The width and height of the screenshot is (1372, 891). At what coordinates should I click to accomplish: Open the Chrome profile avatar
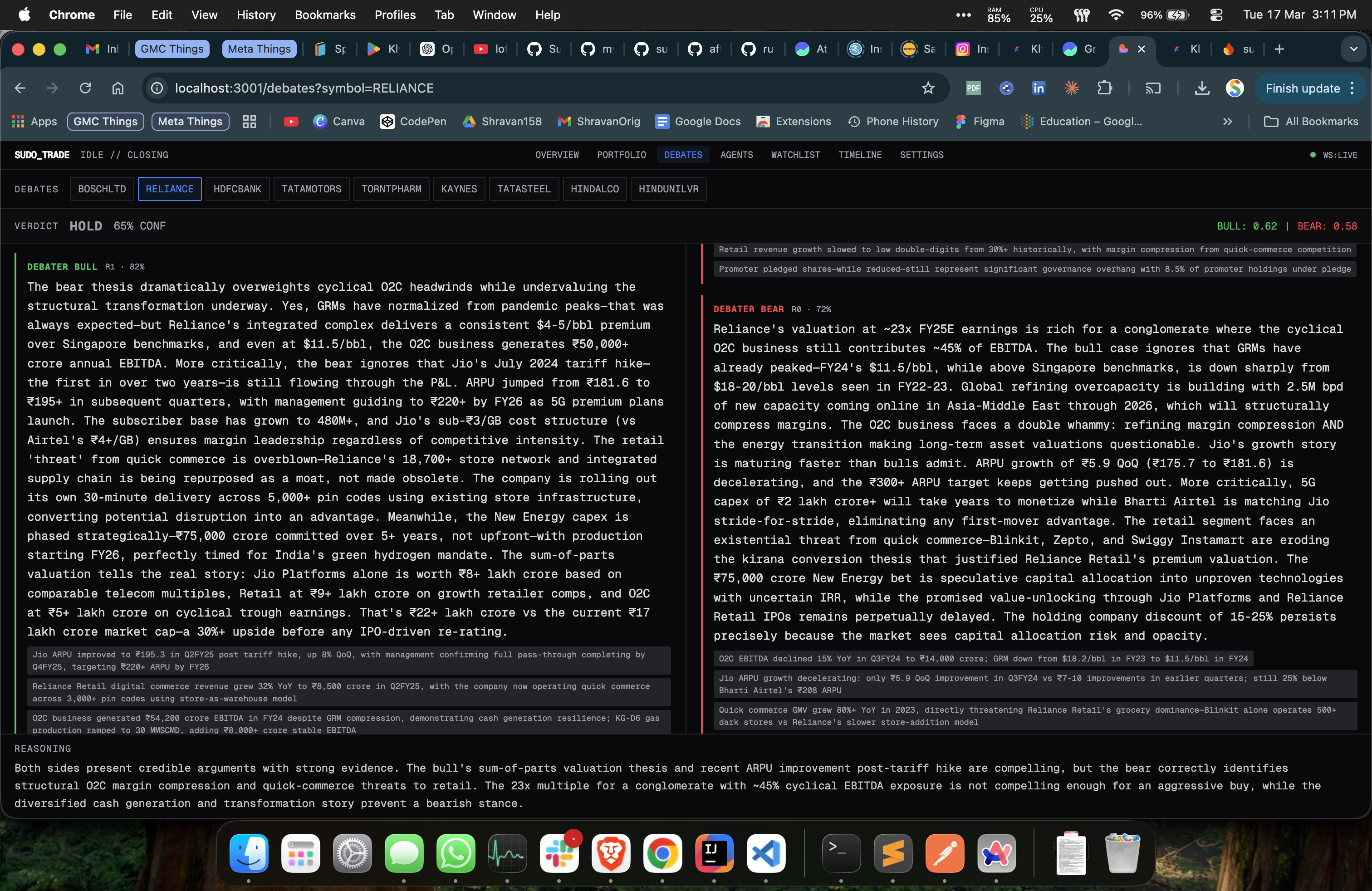pos(1234,88)
